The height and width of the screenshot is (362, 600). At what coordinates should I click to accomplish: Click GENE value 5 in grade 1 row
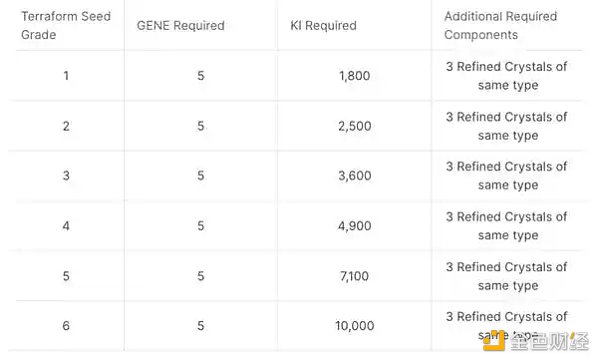click(201, 76)
